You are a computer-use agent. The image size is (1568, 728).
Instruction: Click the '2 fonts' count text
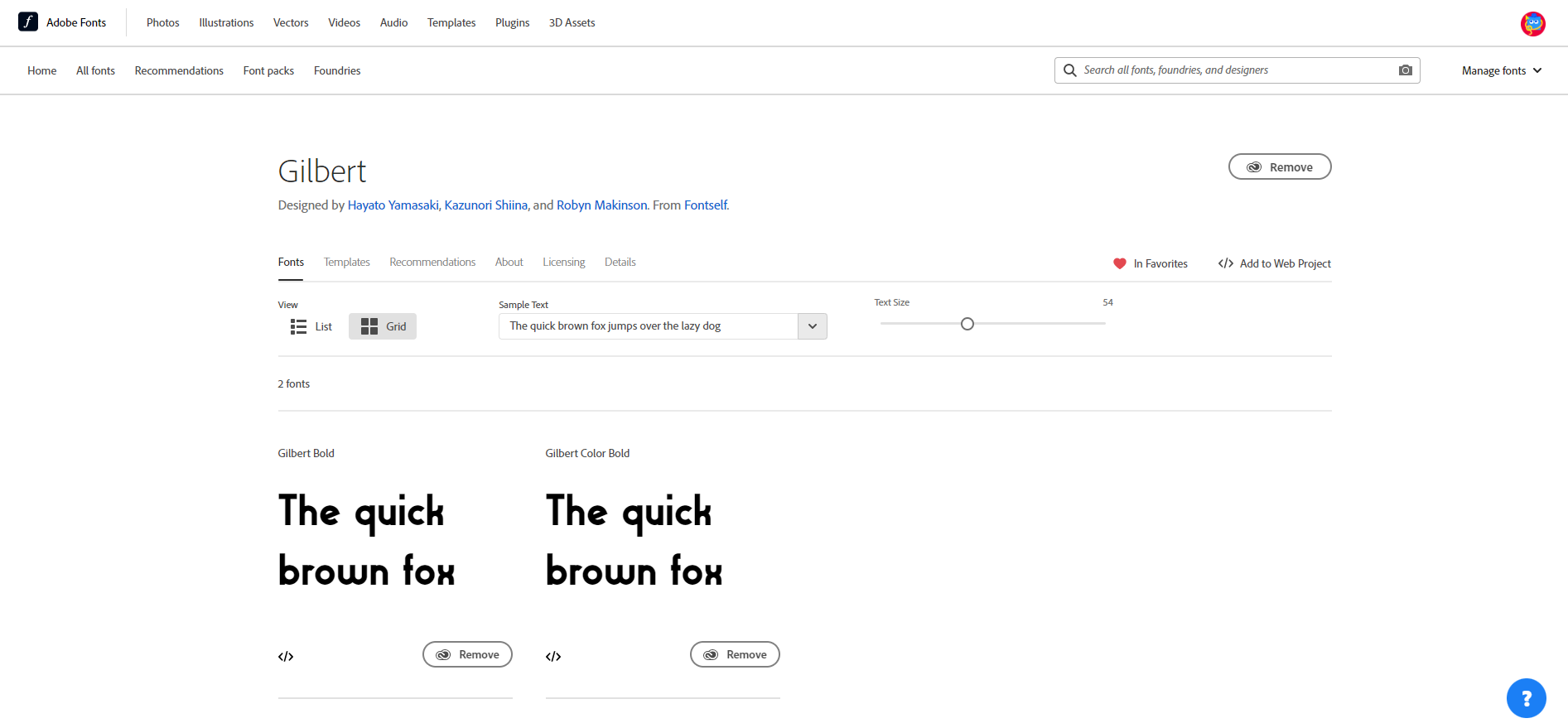coord(294,383)
